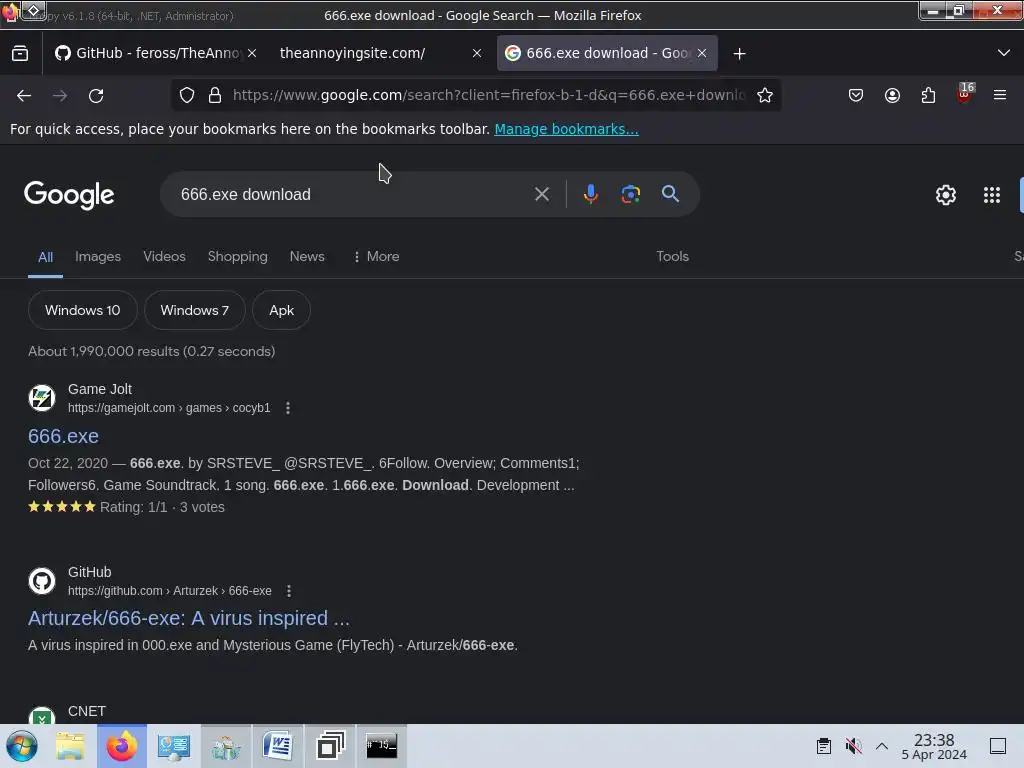Start voice search with microphone

click(590, 194)
